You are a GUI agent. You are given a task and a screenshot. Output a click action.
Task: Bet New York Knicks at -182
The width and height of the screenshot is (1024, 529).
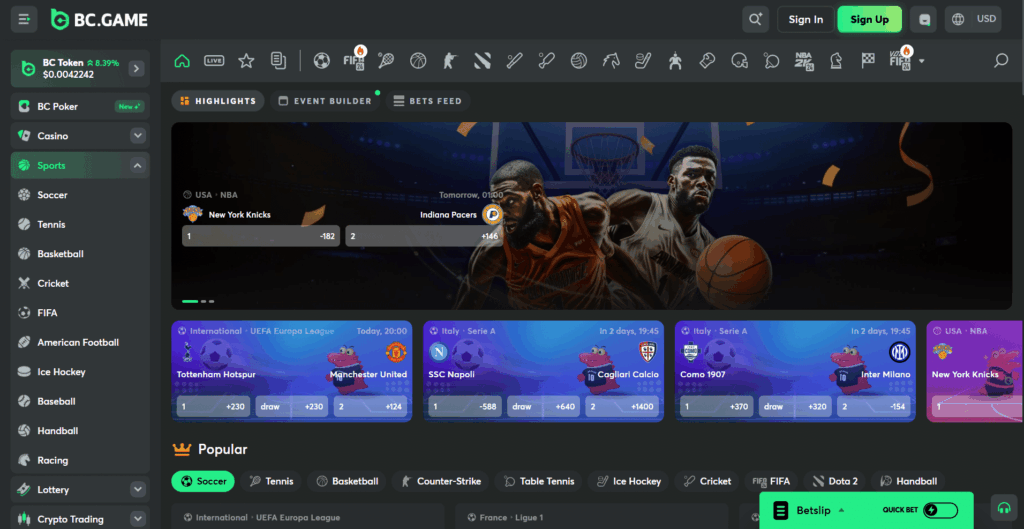261,236
